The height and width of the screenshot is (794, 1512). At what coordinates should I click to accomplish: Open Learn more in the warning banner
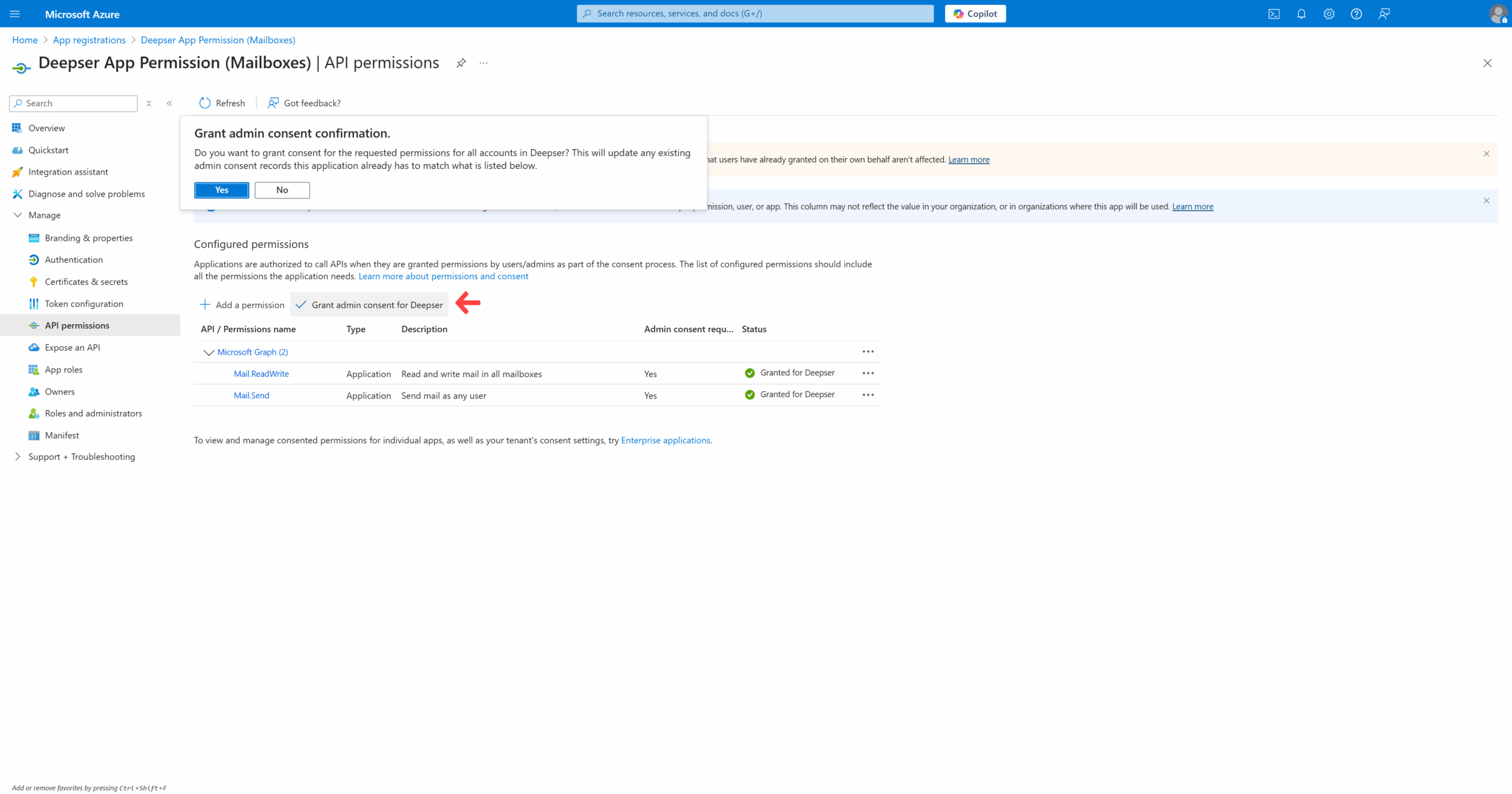tap(969, 159)
